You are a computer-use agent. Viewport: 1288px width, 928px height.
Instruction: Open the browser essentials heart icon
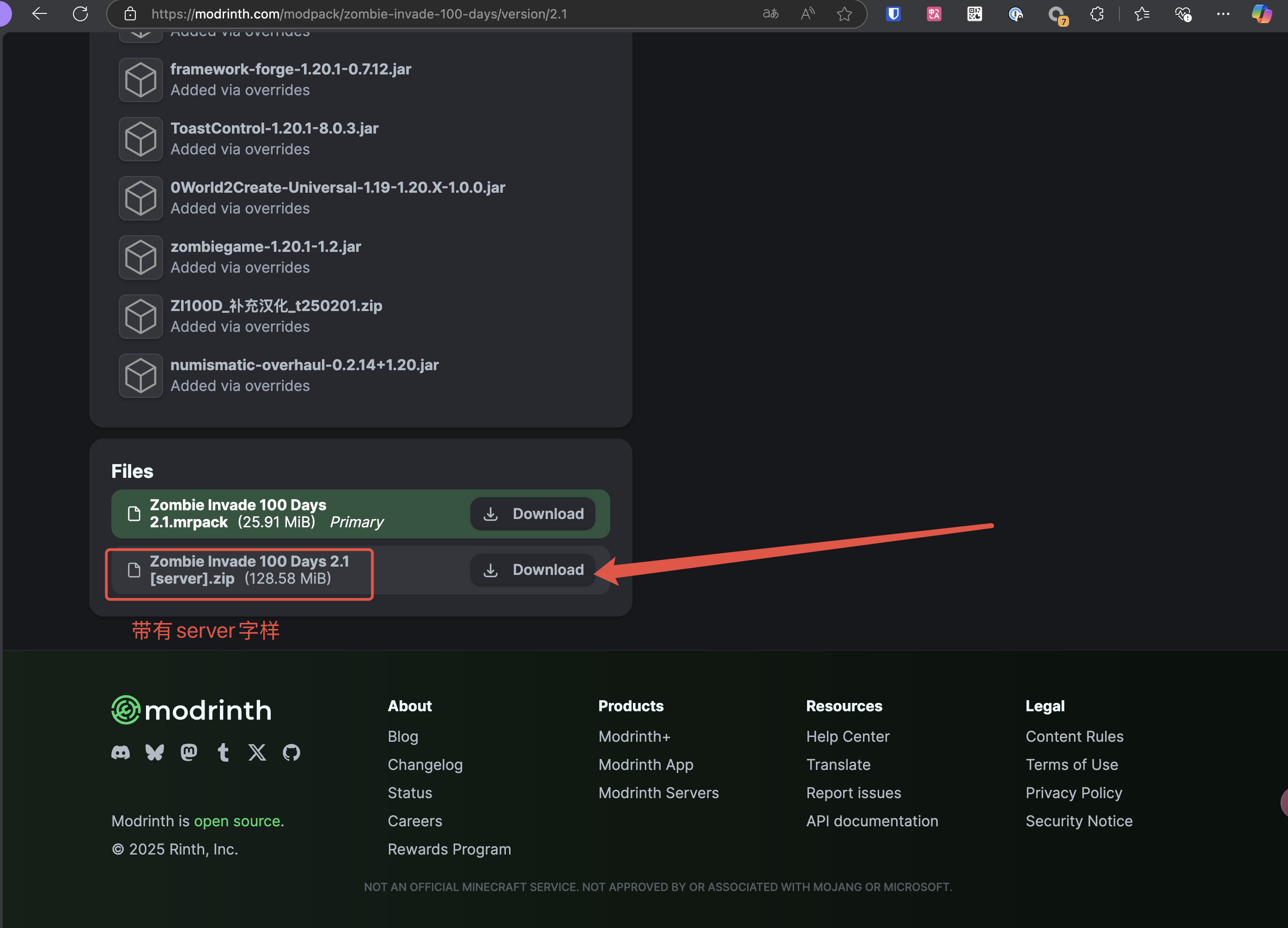[1183, 14]
